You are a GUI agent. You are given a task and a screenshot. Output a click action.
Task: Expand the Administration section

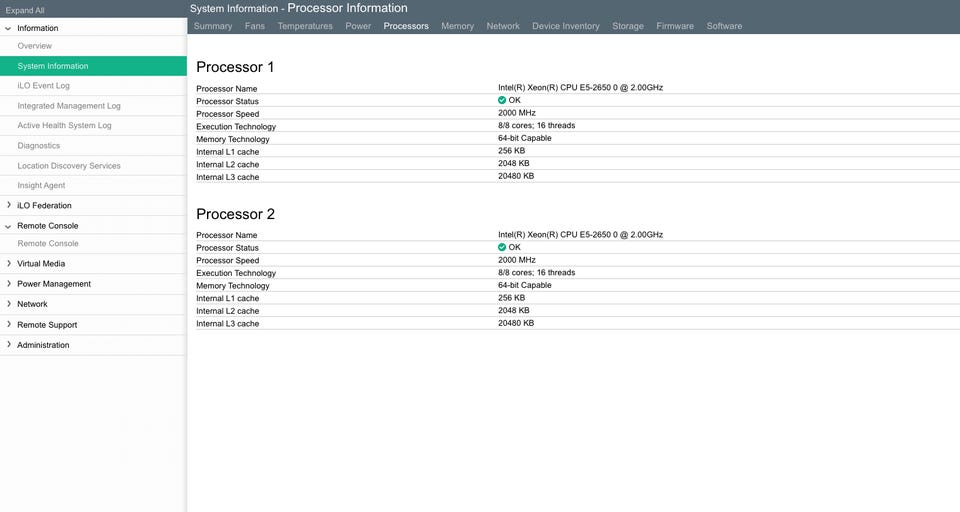pos(8,345)
